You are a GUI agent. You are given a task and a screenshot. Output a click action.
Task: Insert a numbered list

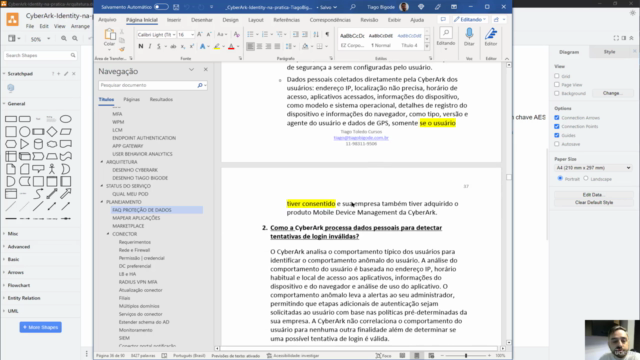(264, 35)
